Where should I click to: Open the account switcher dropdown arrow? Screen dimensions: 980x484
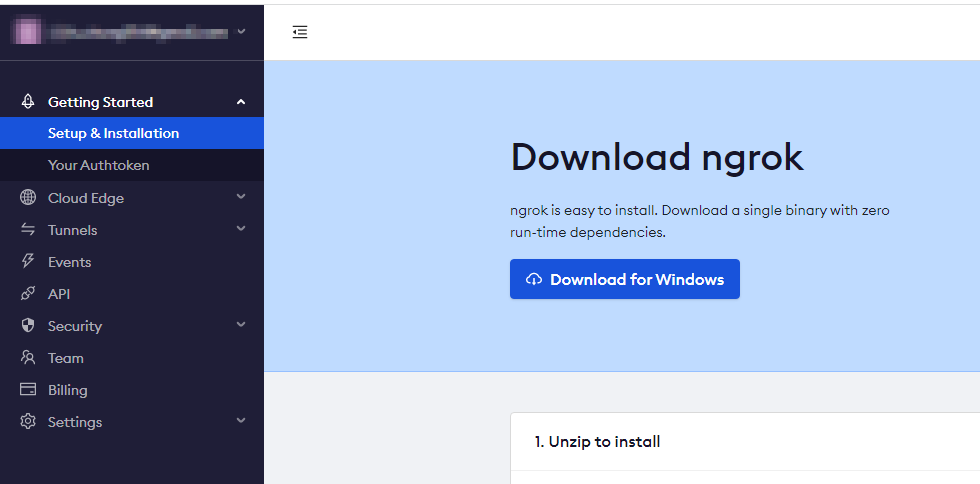(242, 31)
